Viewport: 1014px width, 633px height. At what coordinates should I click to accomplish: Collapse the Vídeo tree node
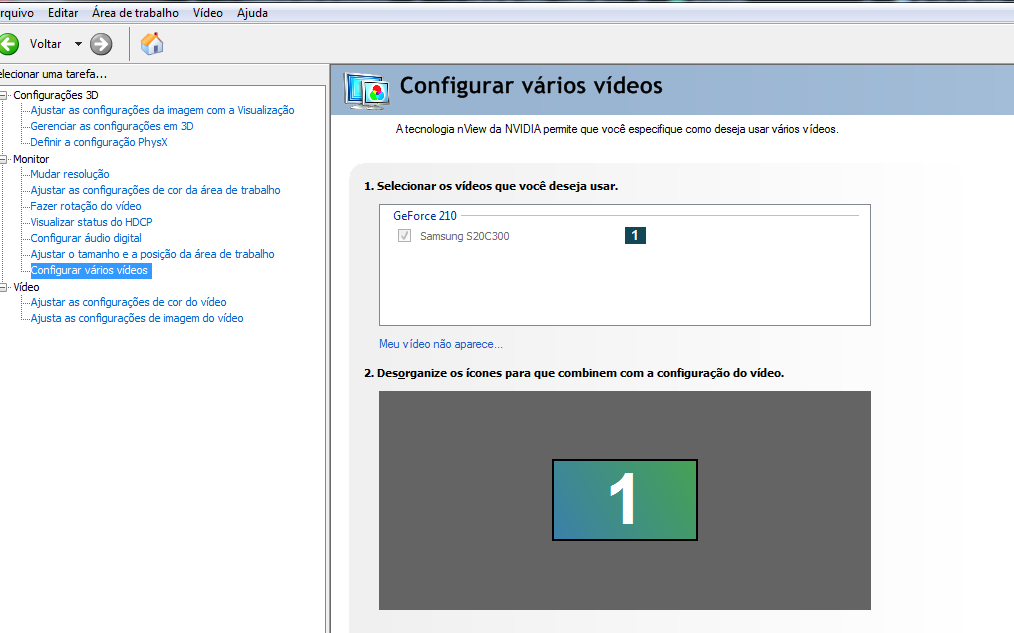tap(3, 287)
